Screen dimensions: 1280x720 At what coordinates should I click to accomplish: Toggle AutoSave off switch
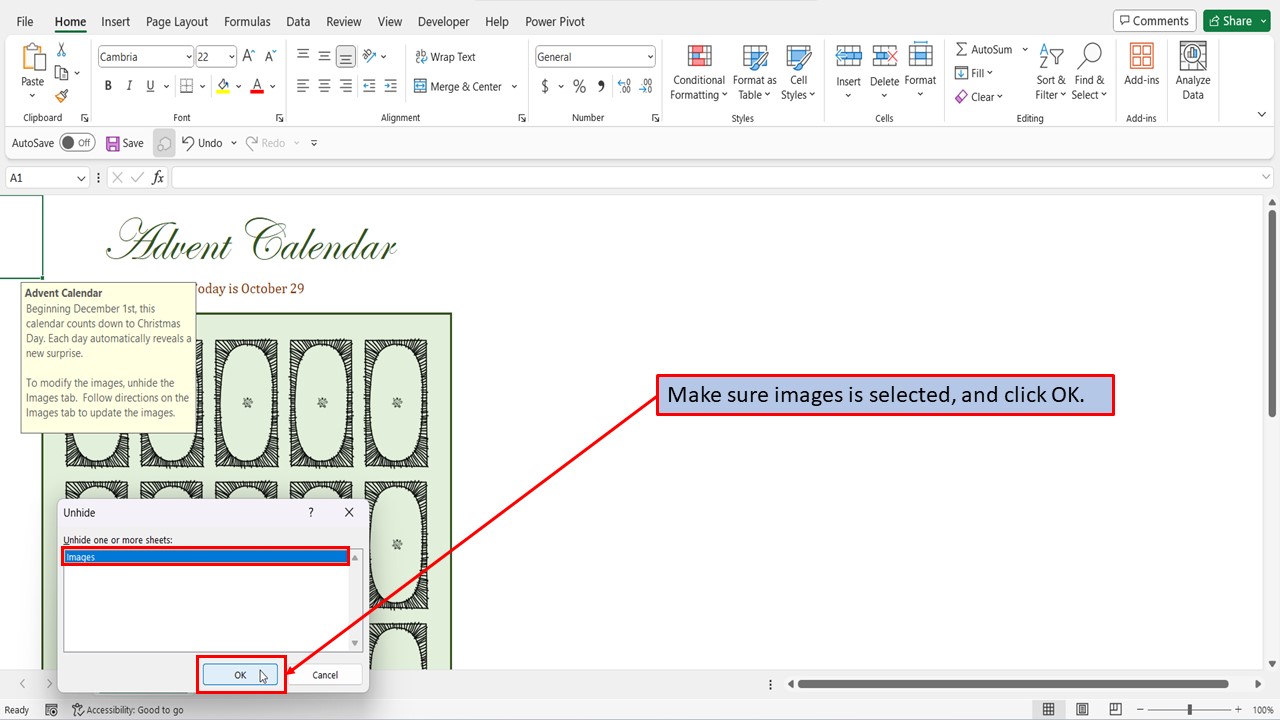(77, 142)
